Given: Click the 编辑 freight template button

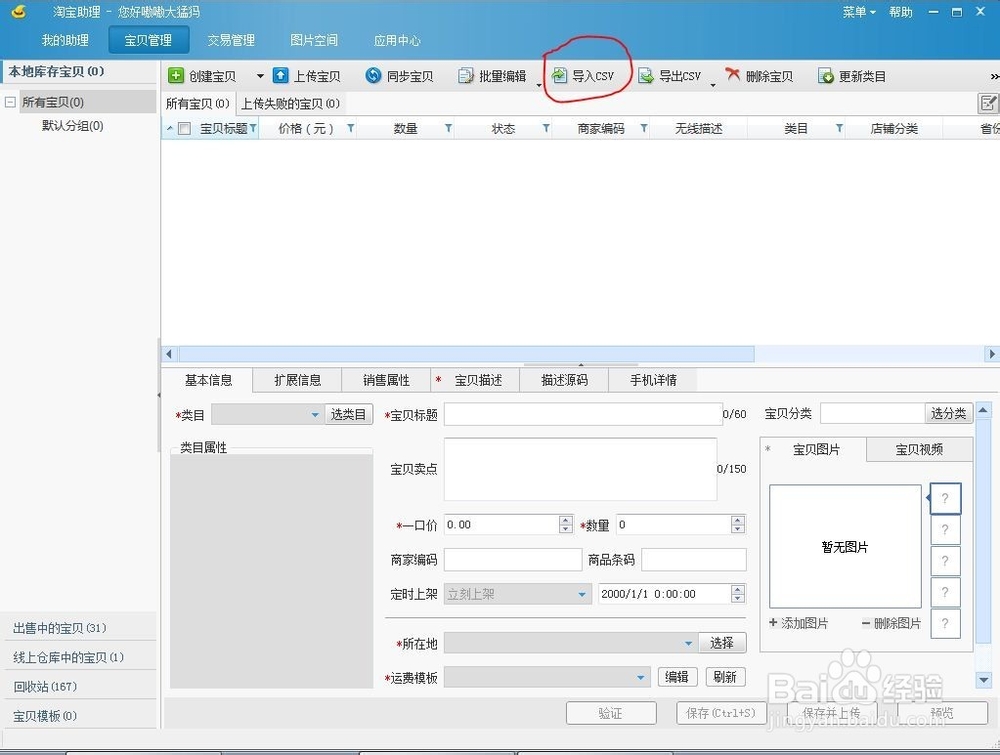Looking at the screenshot, I should click(677, 677).
